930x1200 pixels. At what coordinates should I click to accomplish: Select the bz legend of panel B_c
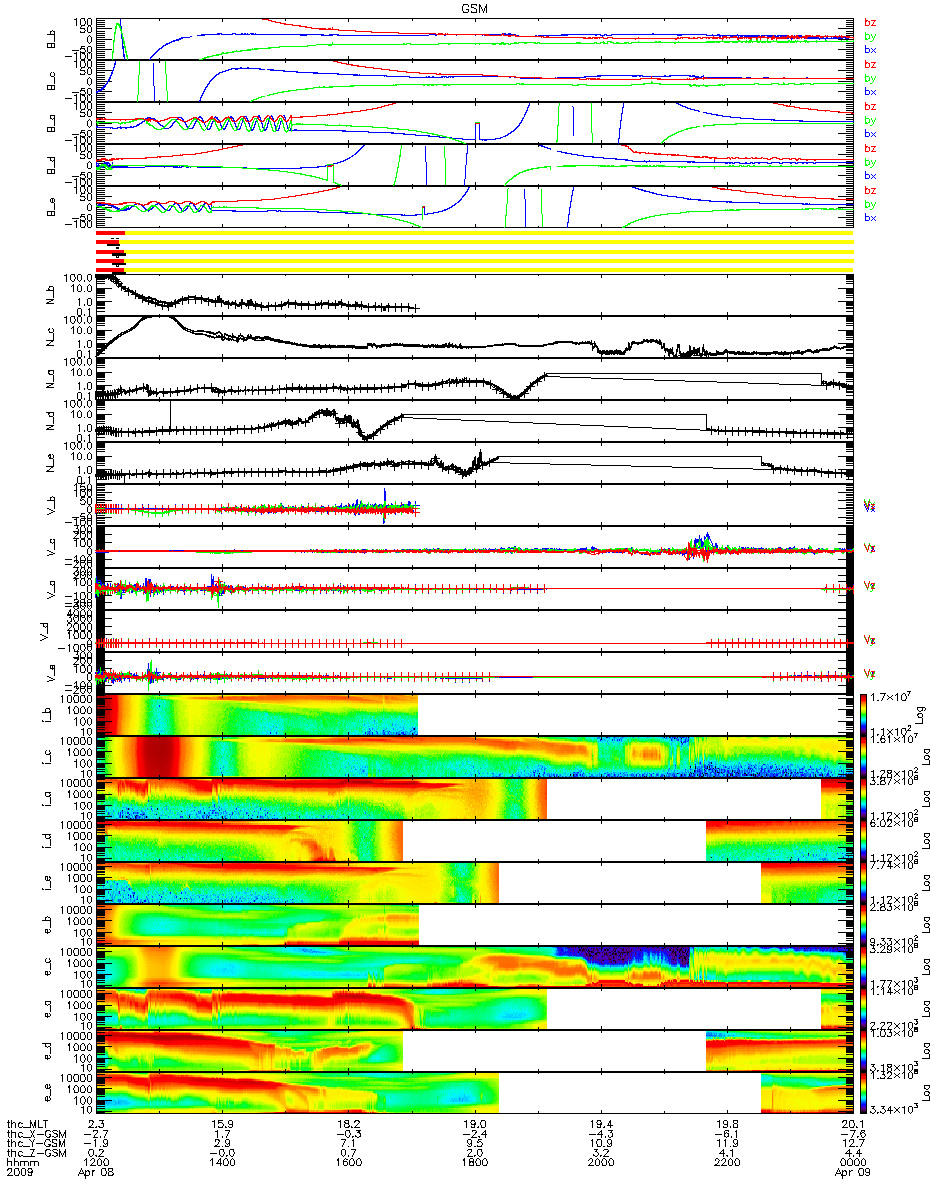pyautogui.click(x=869, y=65)
